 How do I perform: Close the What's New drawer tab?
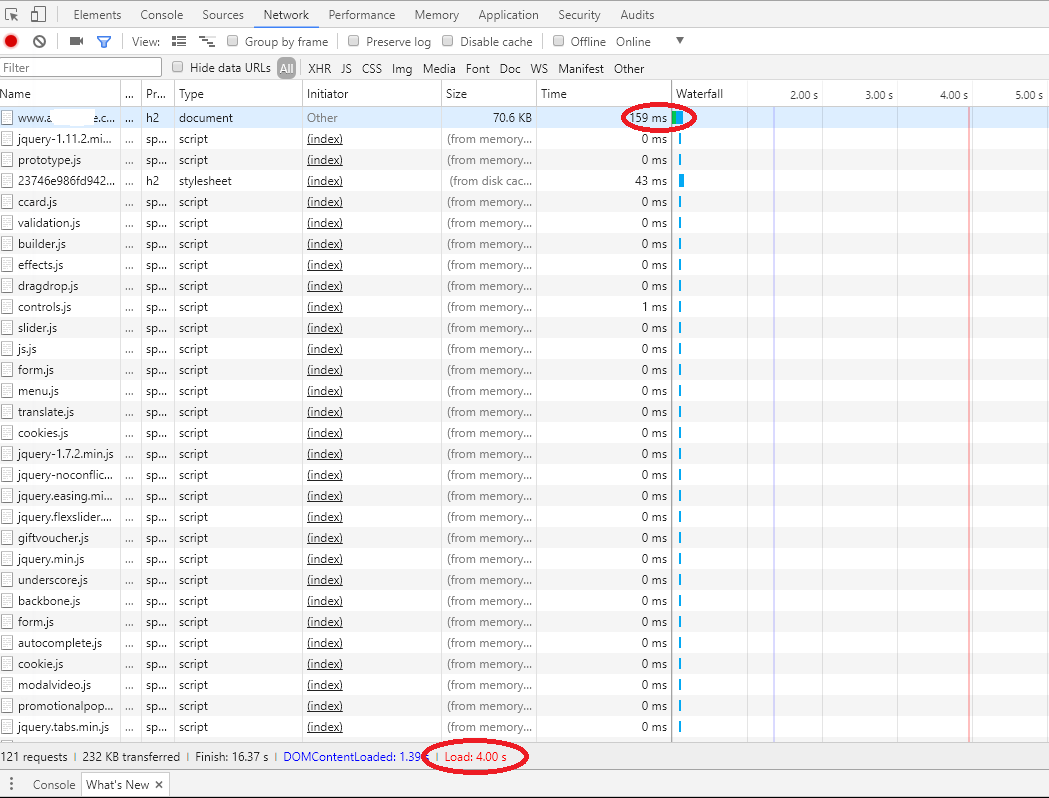pos(159,785)
